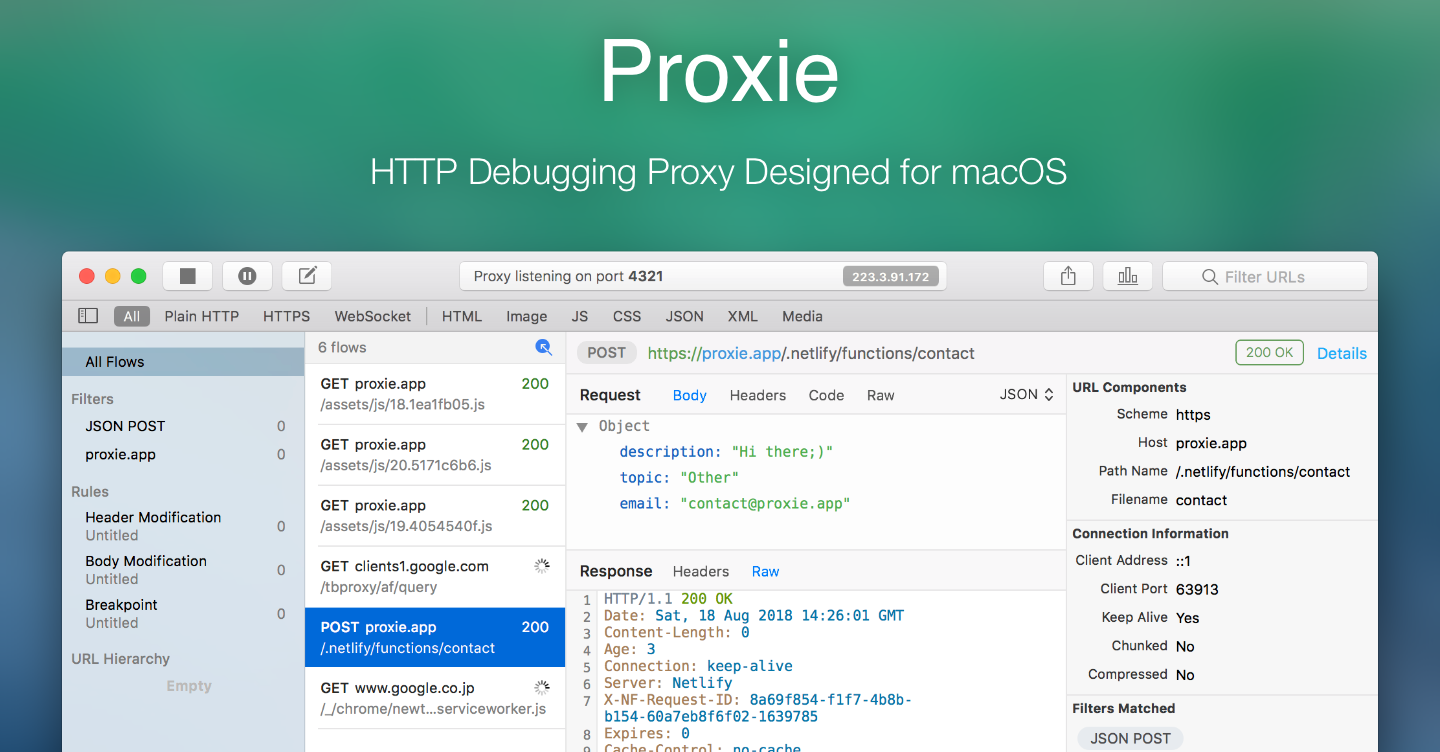Switch to Request Body tab

coord(690,395)
